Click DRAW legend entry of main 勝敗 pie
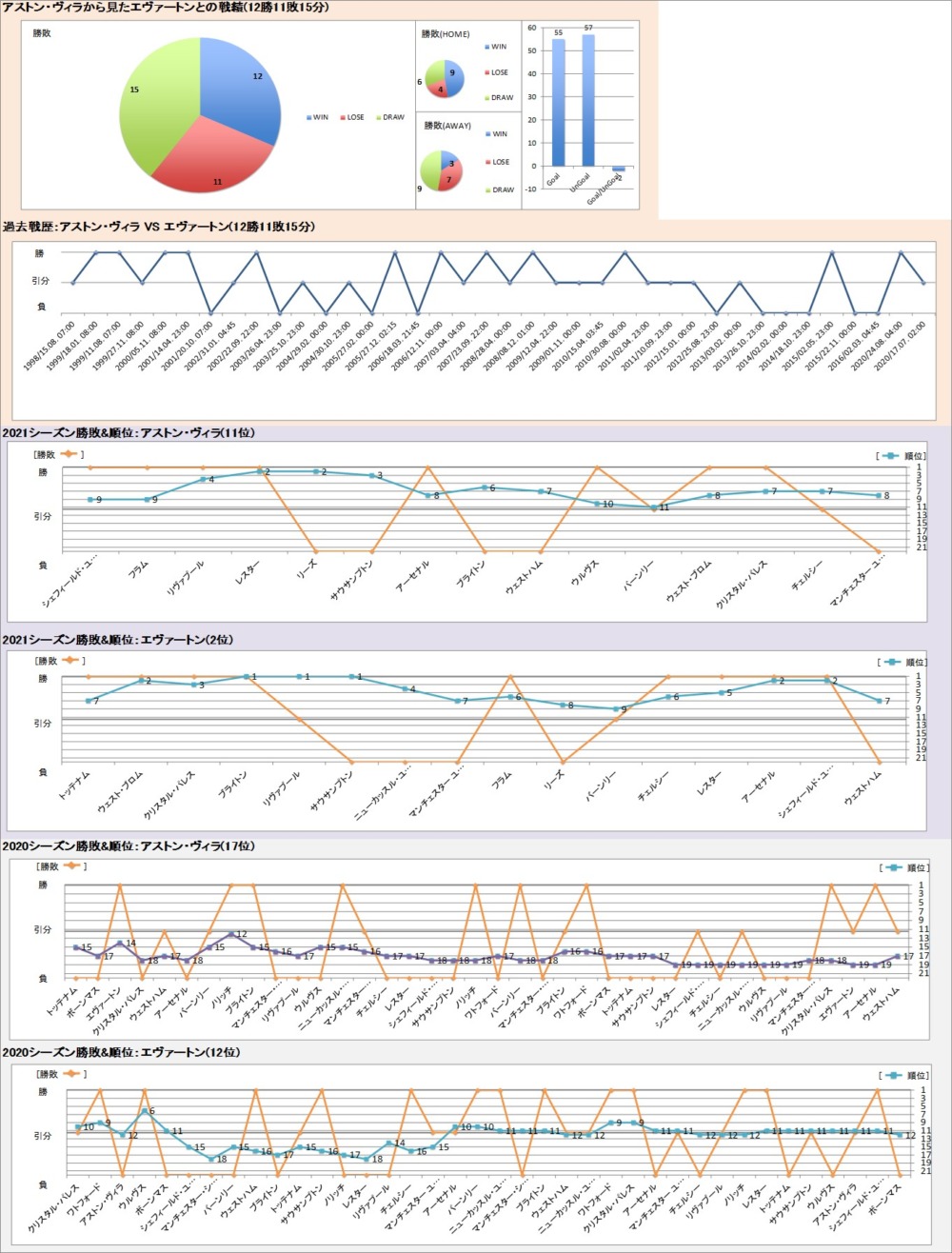Viewport: 952px width, 1253px height. [x=388, y=118]
